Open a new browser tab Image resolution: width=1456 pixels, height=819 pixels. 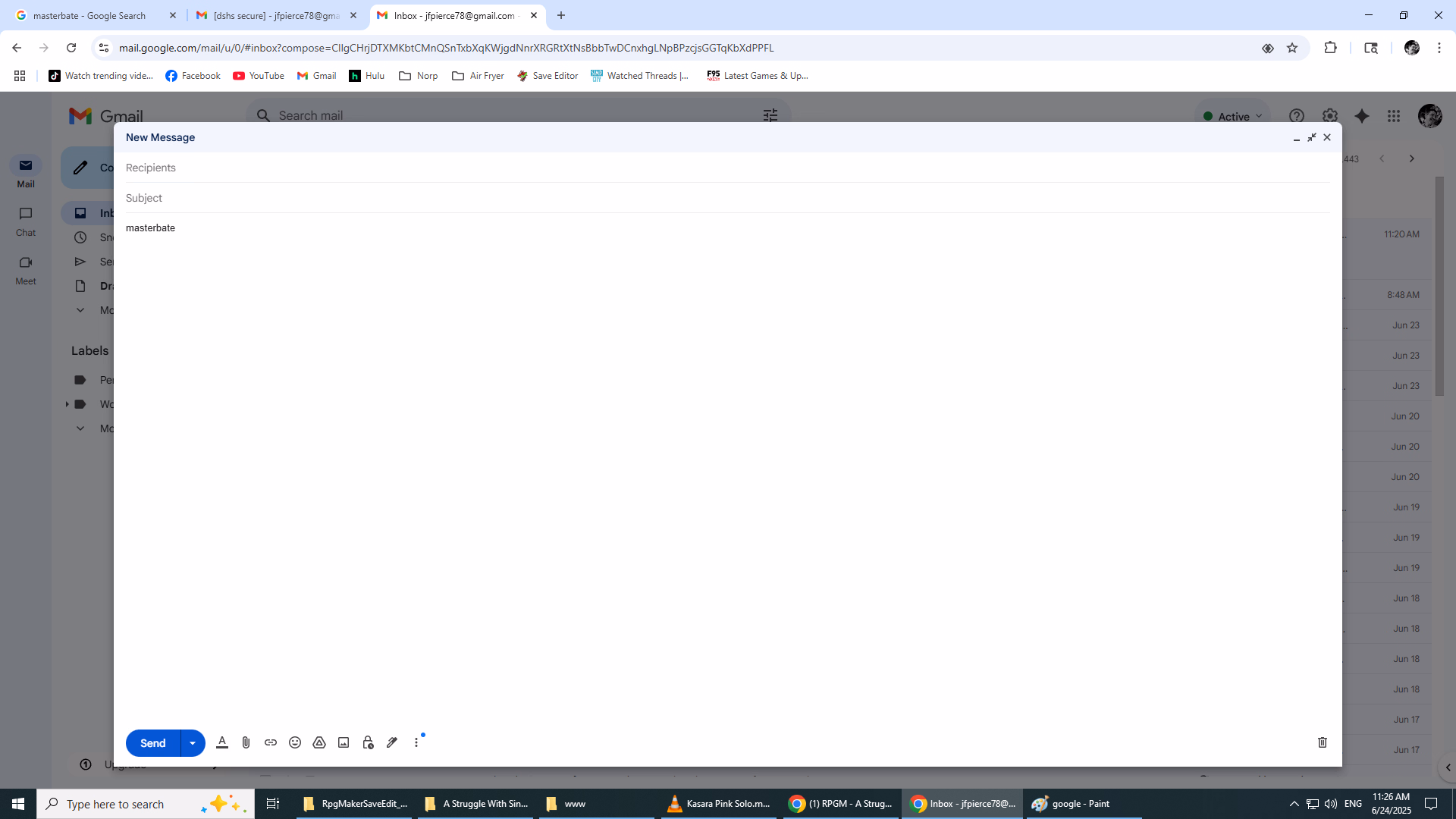click(x=561, y=15)
